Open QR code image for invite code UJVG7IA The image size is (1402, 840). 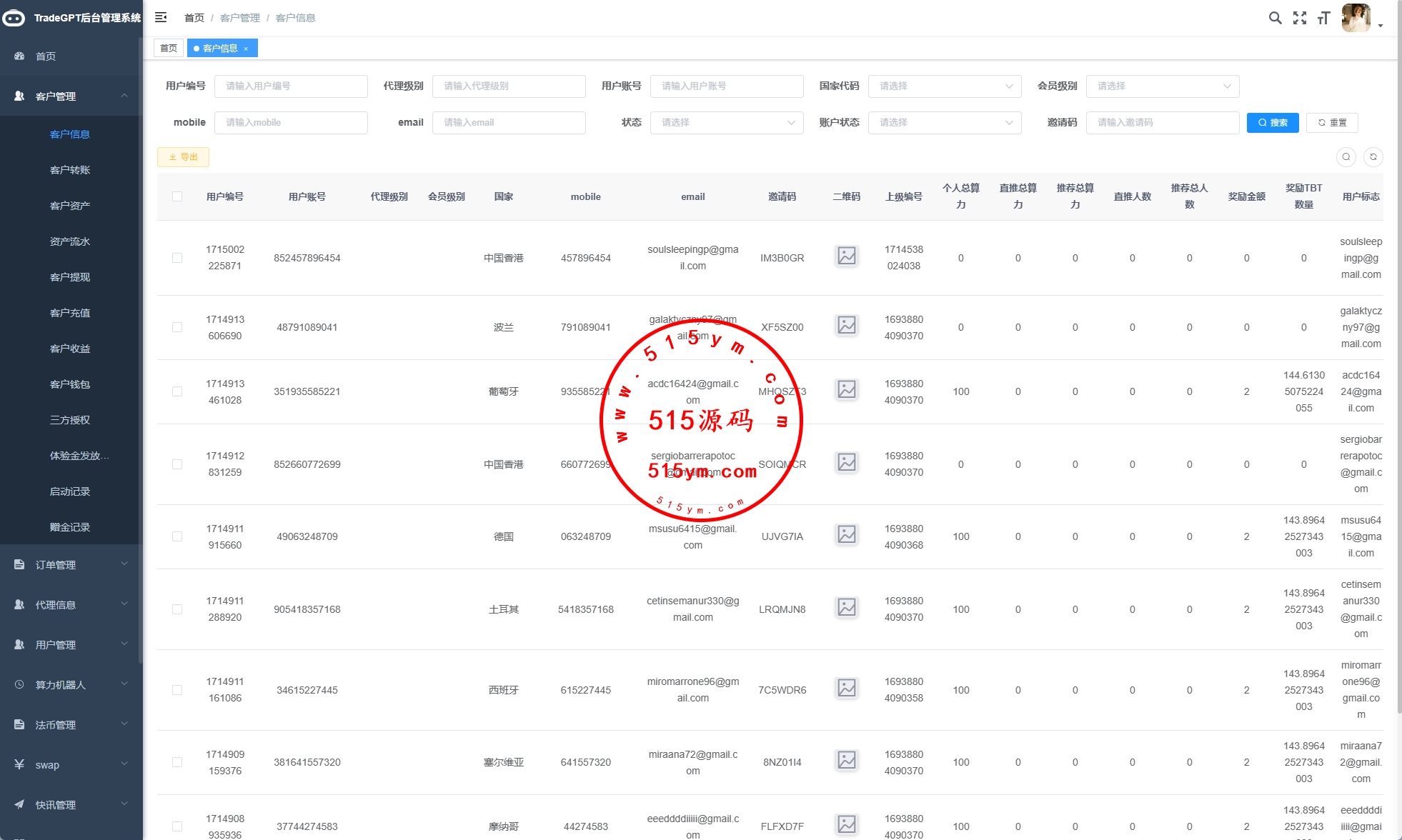pyautogui.click(x=846, y=534)
